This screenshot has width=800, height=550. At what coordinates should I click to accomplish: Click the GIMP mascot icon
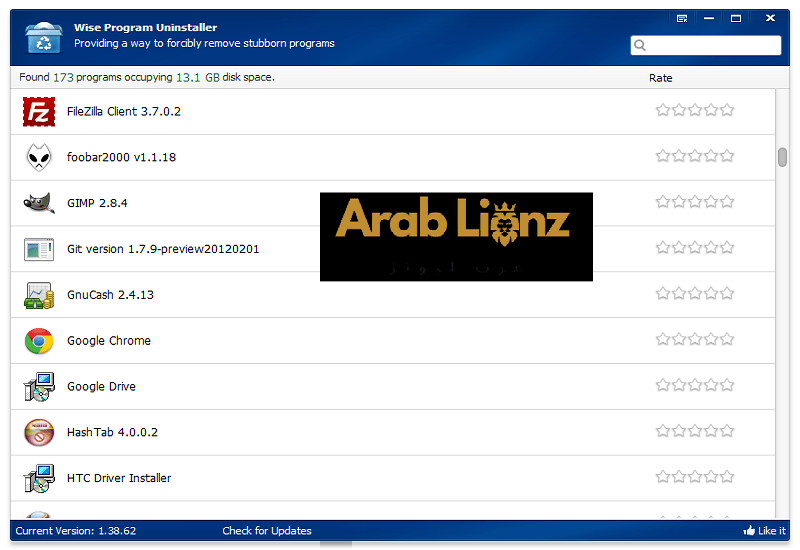pyautogui.click(x=39, y=203)
